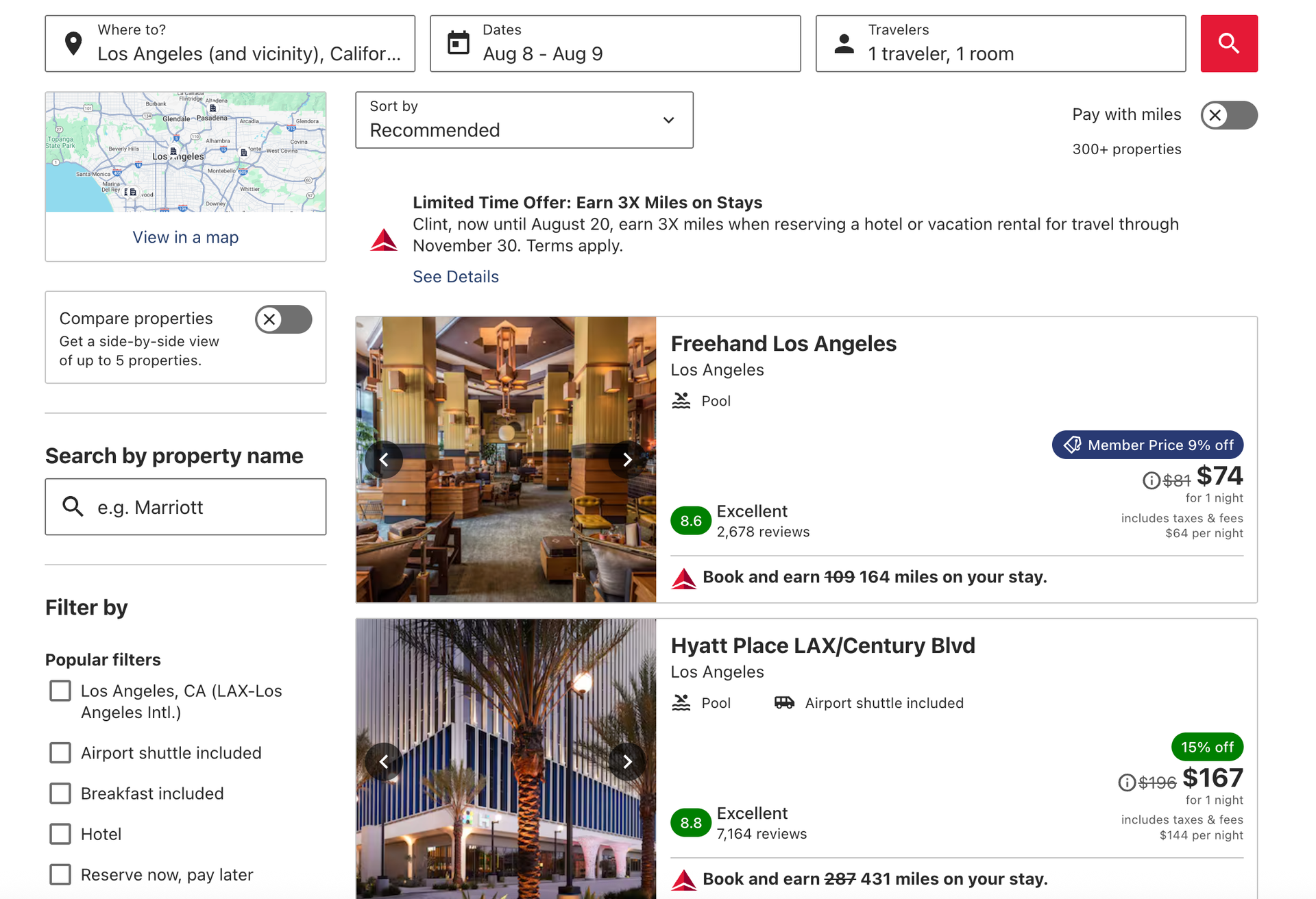Screen dimensions: 1316x899
Task: Click the magnifier icon in property name search
Action: coord(73,506)
